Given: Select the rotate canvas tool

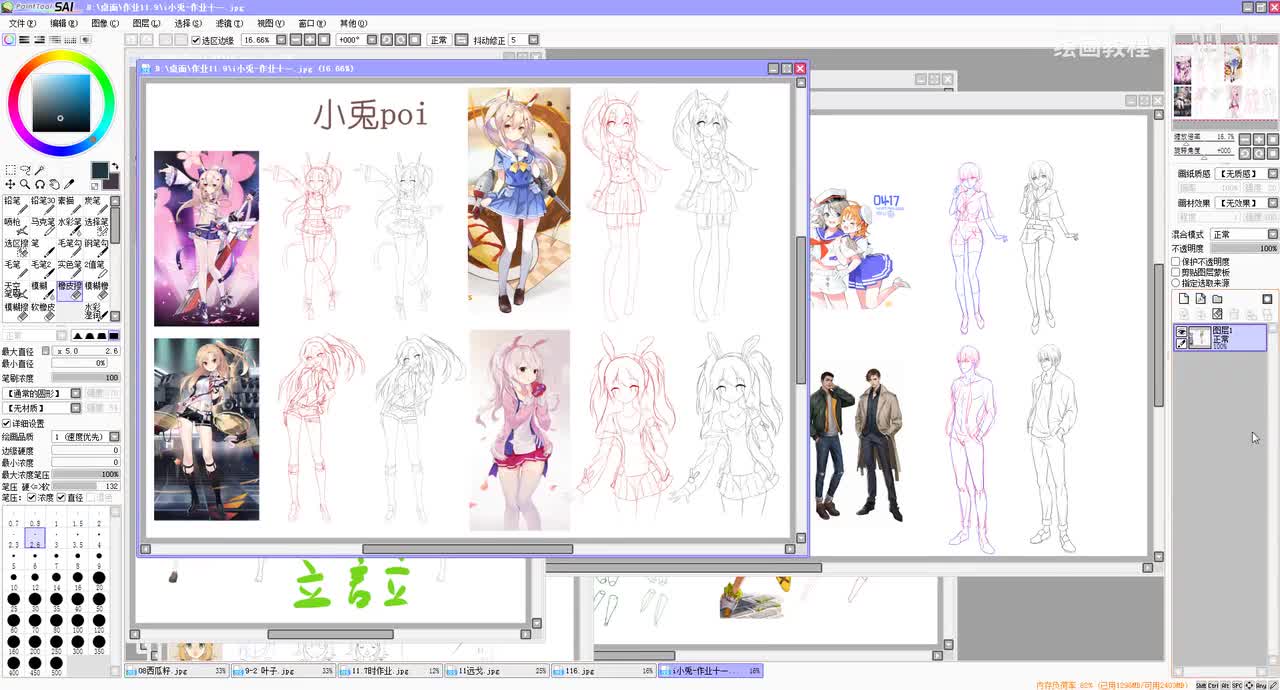Looking at the screenshot, I should pos(40,184).
